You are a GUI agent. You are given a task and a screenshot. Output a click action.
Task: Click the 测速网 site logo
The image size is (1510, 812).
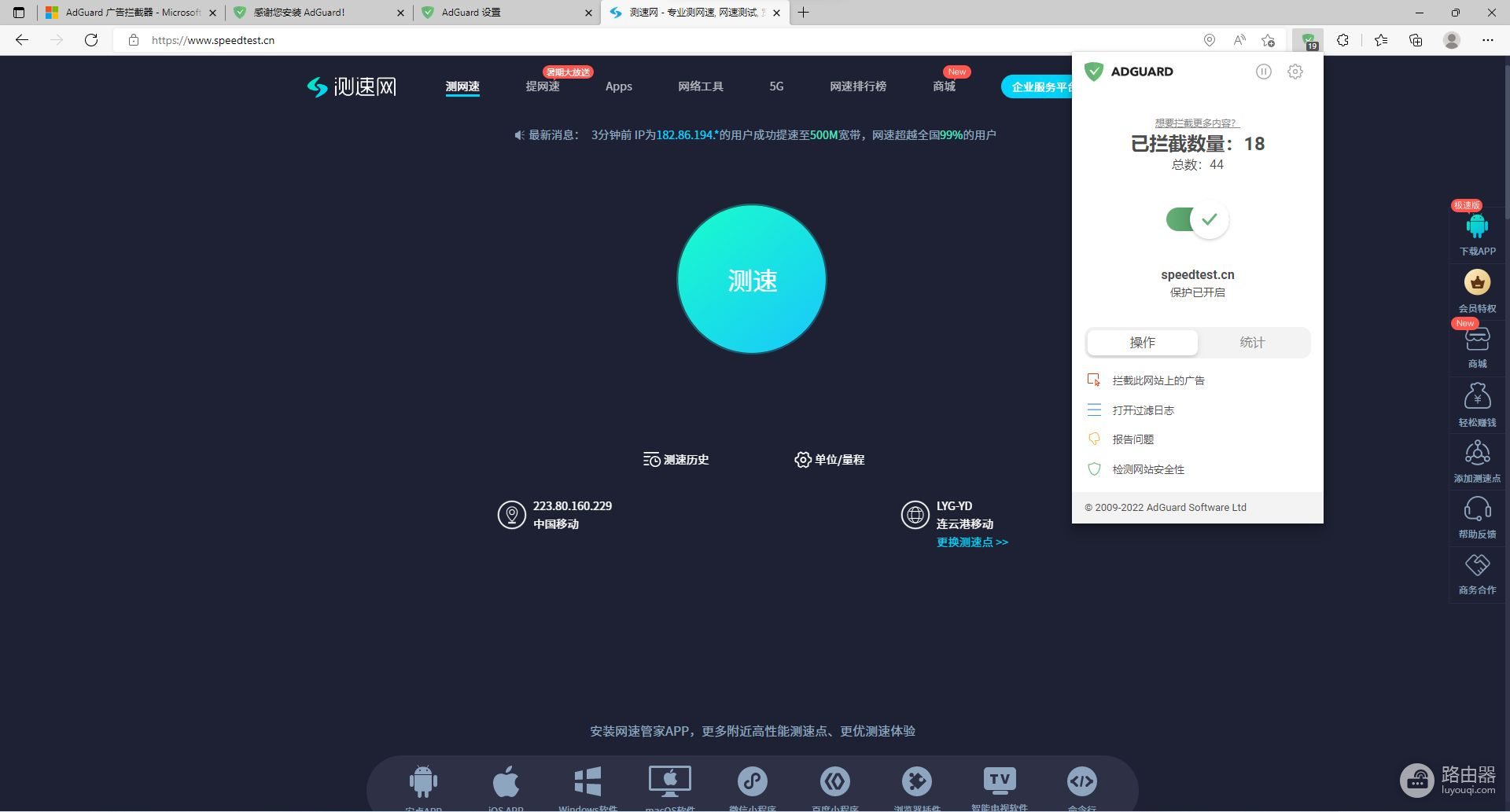click(352, 86)
